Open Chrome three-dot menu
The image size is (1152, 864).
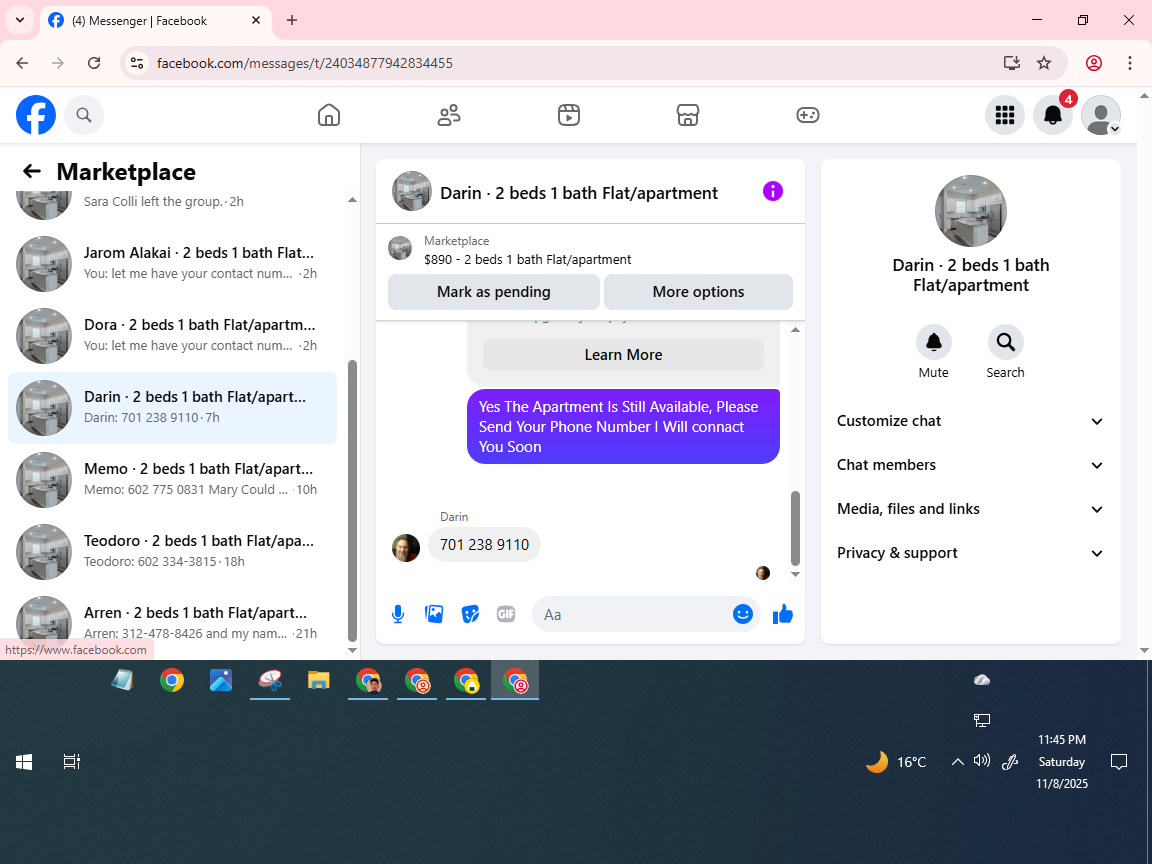pyautogui.click(x=1130, y=63)
